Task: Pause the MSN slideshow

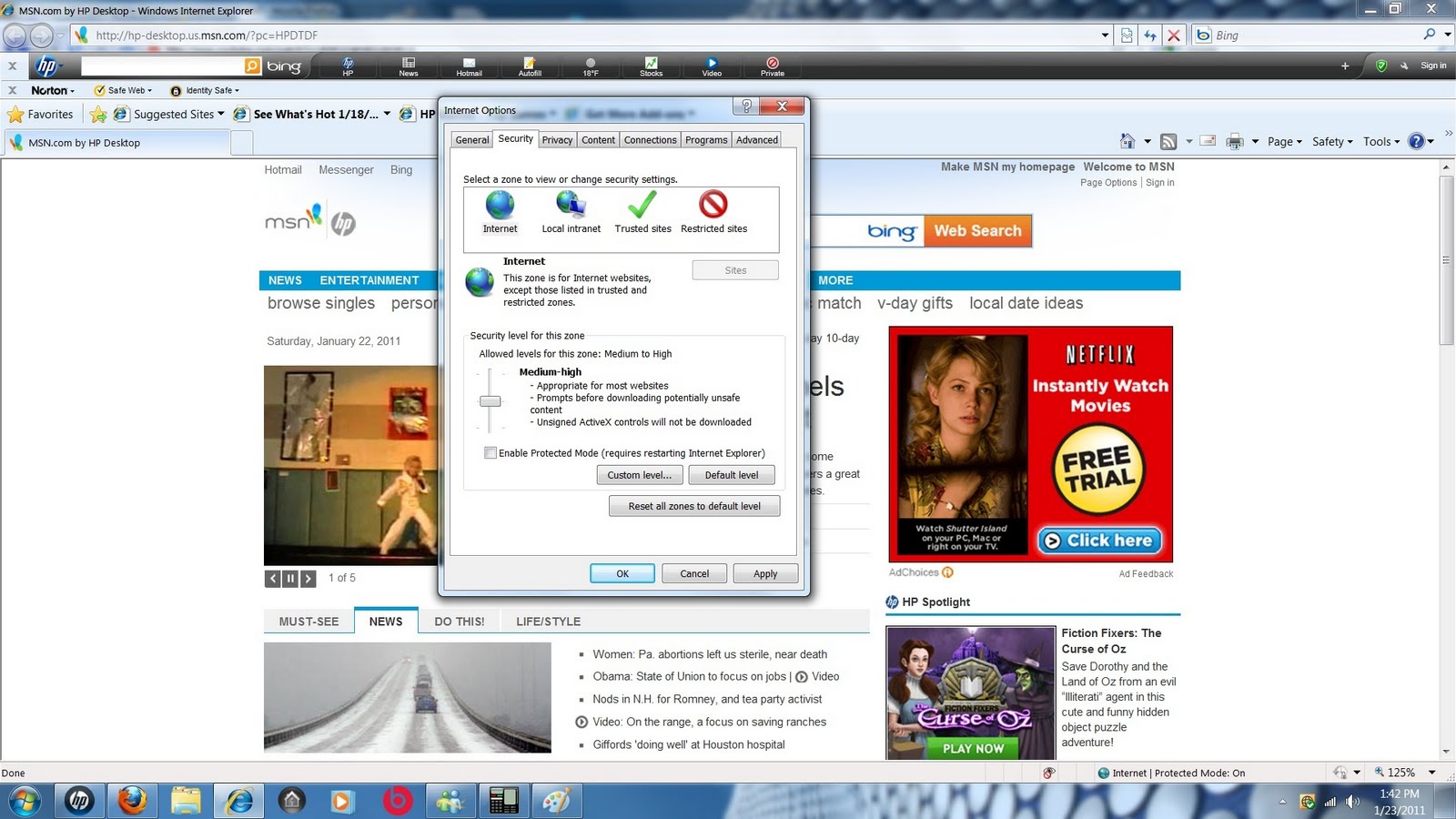Action: click(x=290, y=578)
